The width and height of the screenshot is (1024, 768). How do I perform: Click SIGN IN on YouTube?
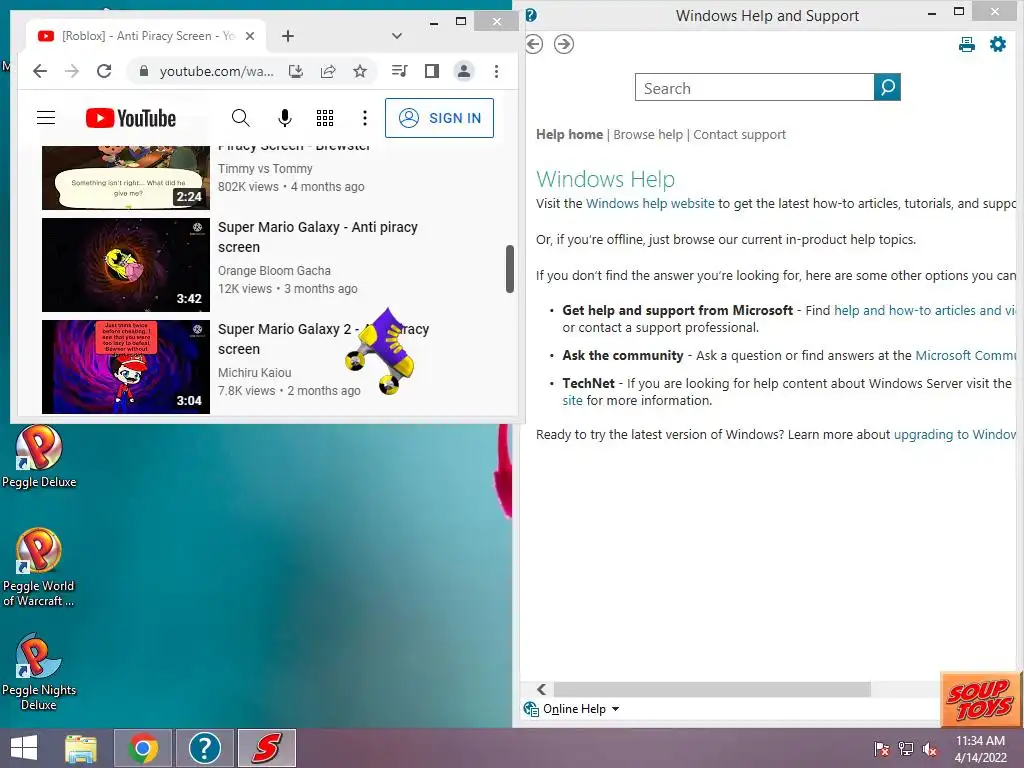tap(440, 118)
